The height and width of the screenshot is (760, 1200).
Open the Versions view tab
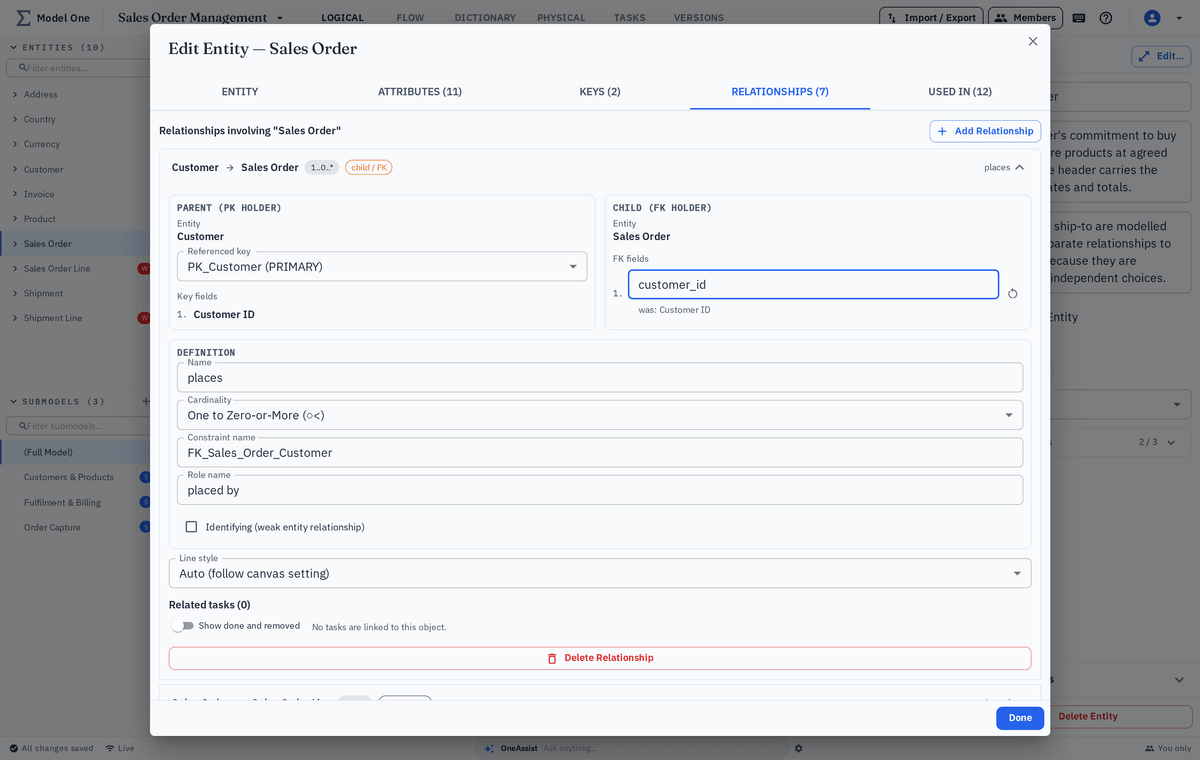[x=699, y=18]
